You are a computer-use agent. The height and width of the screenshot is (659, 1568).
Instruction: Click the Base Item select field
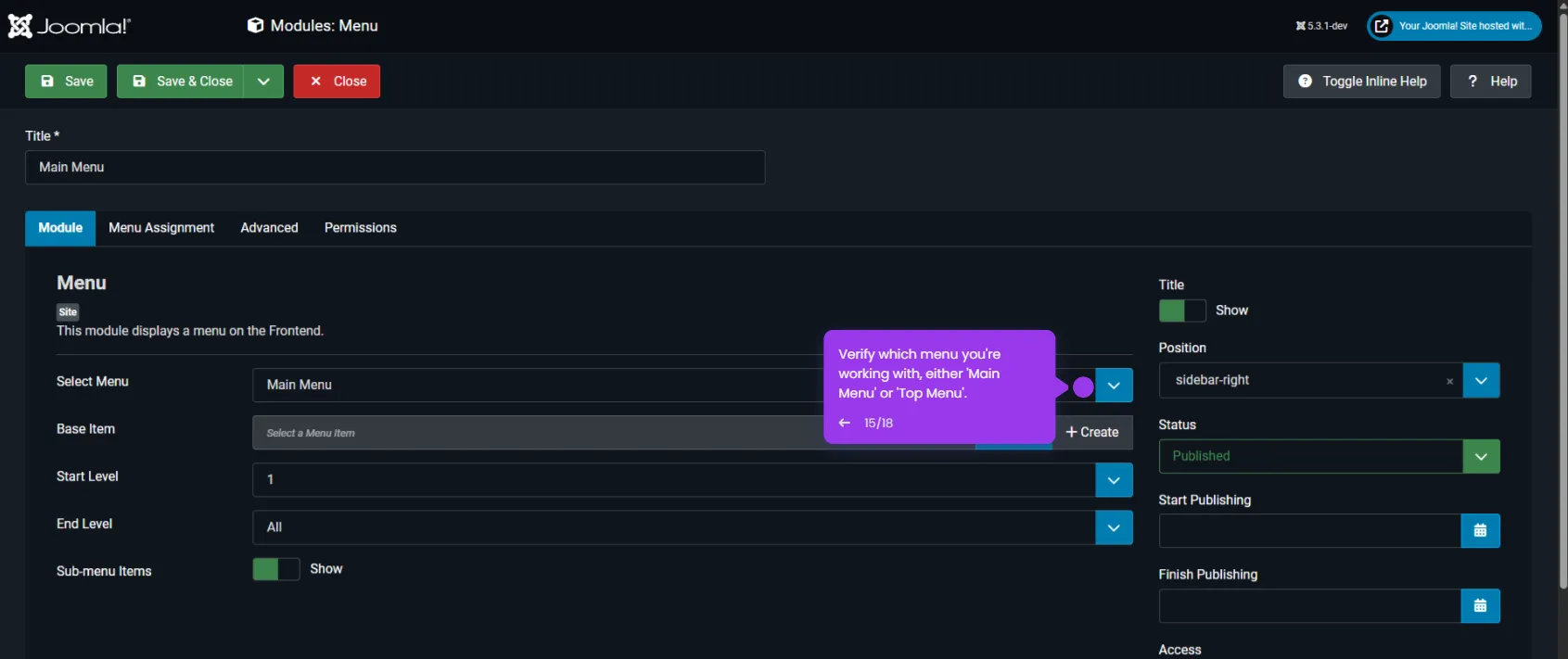[x=614, y=433]
